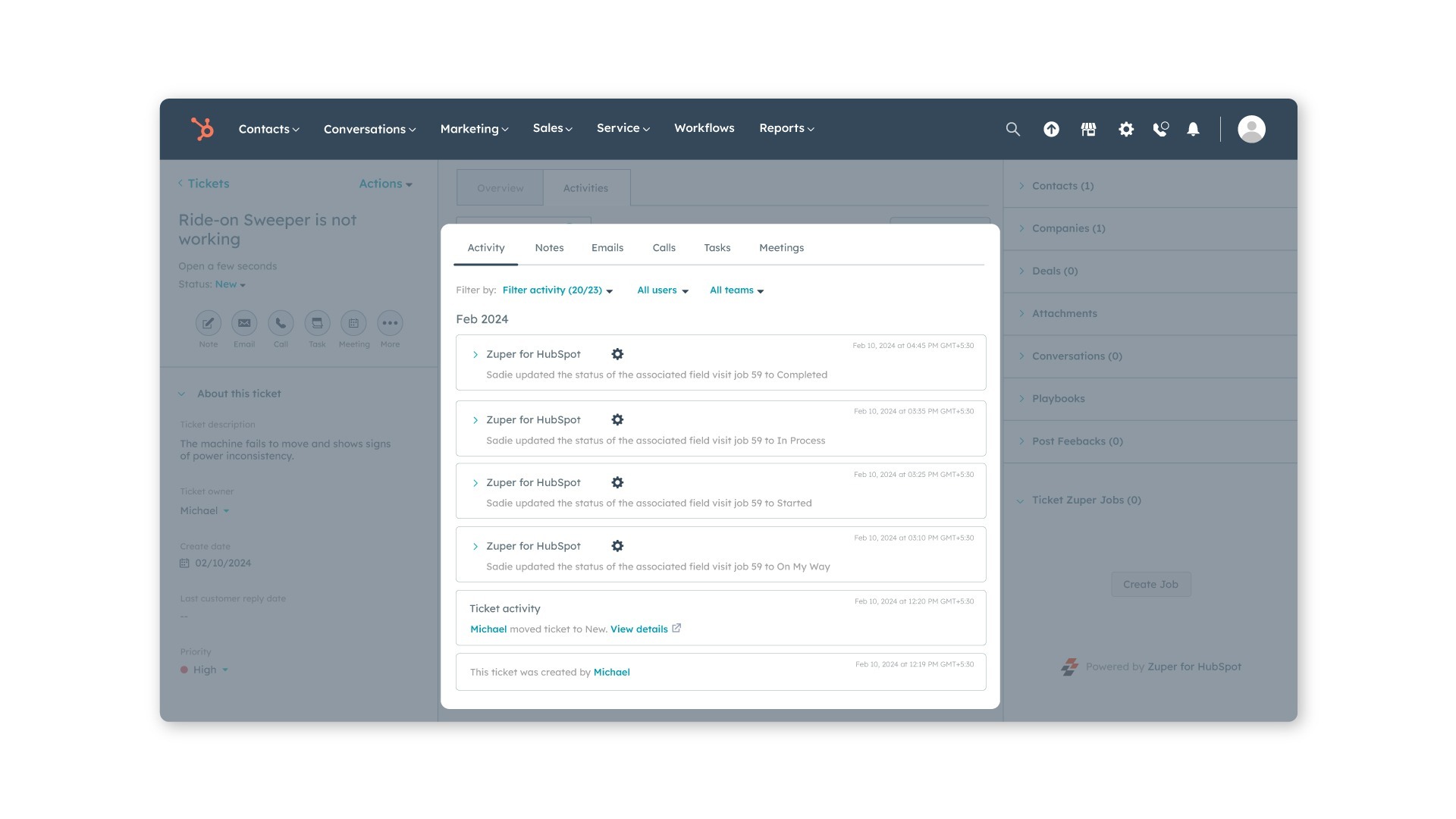Click the Email icon button
Screen dimensions: 1456x819
pos(244,323)
